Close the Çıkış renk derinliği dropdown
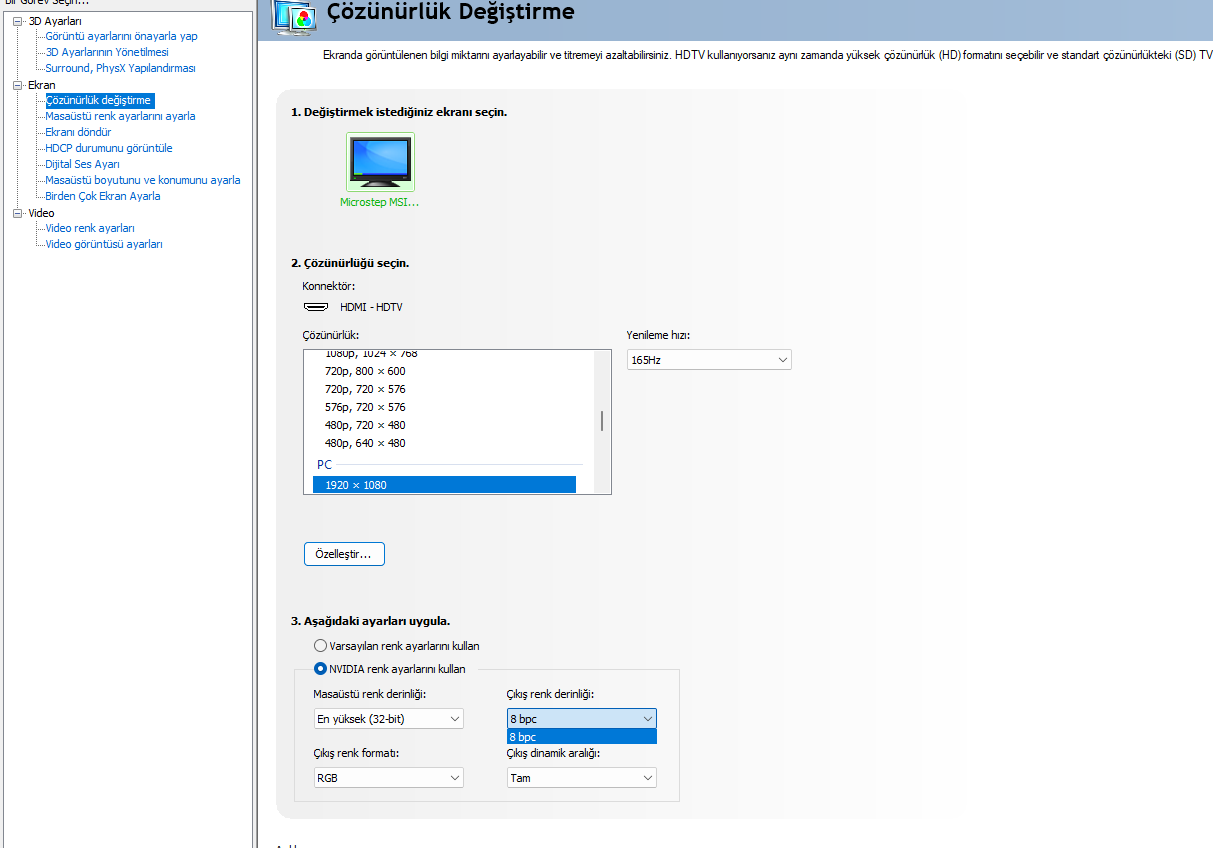The image size is (1213, 848). pos(582,719)
